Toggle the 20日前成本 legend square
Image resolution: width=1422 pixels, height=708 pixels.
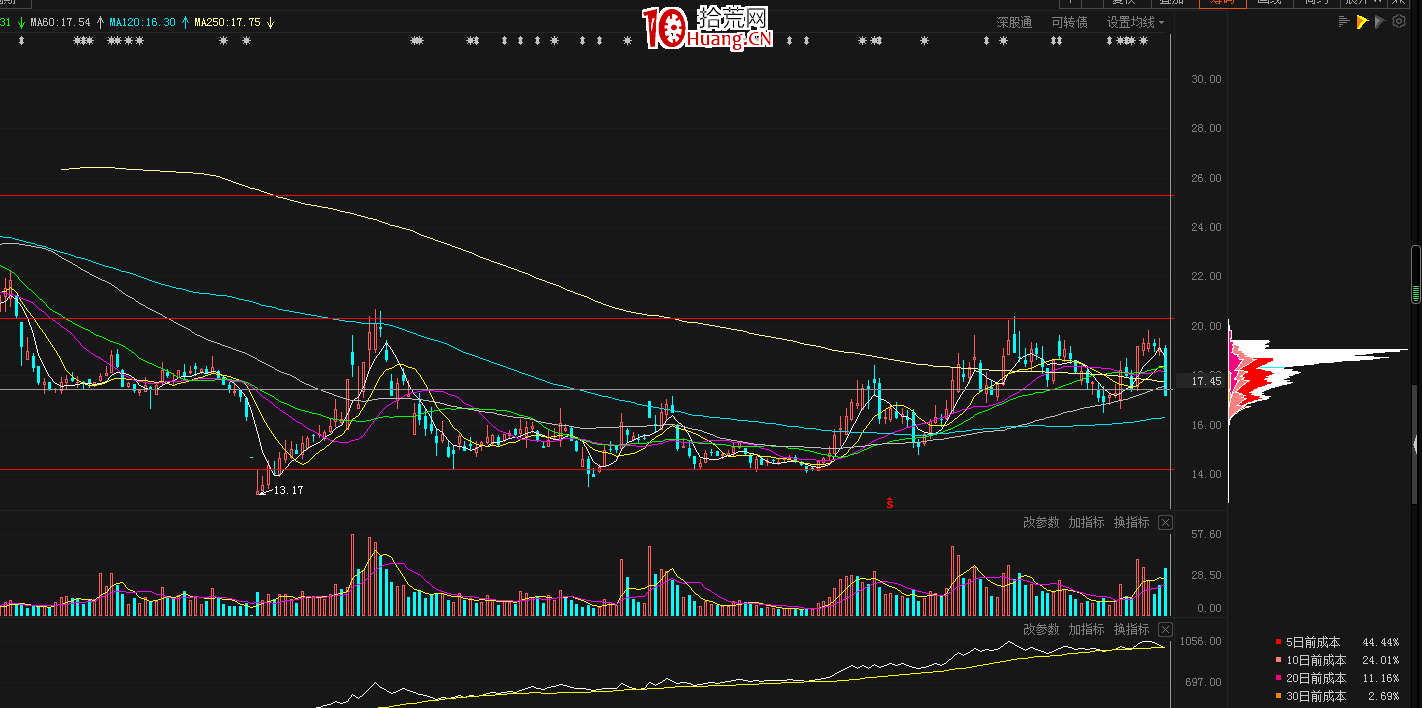pyautogui.click(x=1278, y=678)
